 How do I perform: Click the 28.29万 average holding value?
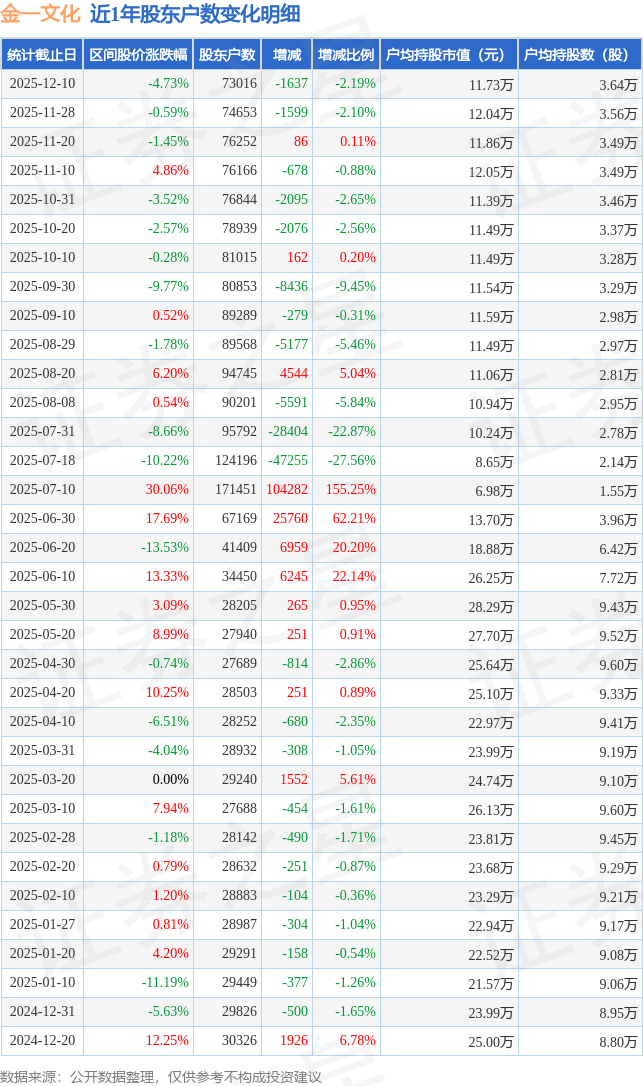(x=491, y=607)
